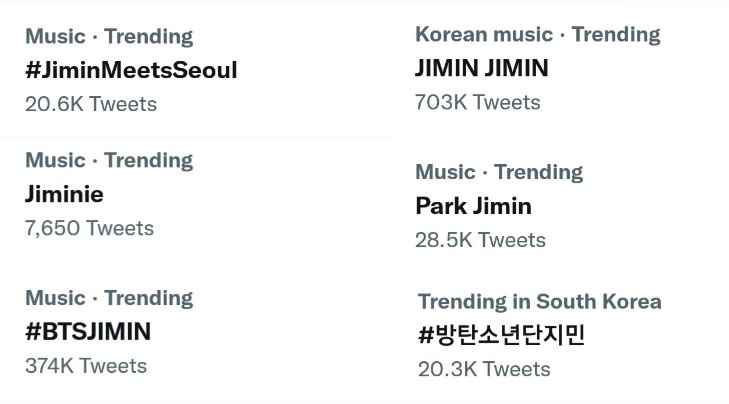729x404 pixels.
Task: Click the 20.6K Tweets count
Action: coord(91,103)
